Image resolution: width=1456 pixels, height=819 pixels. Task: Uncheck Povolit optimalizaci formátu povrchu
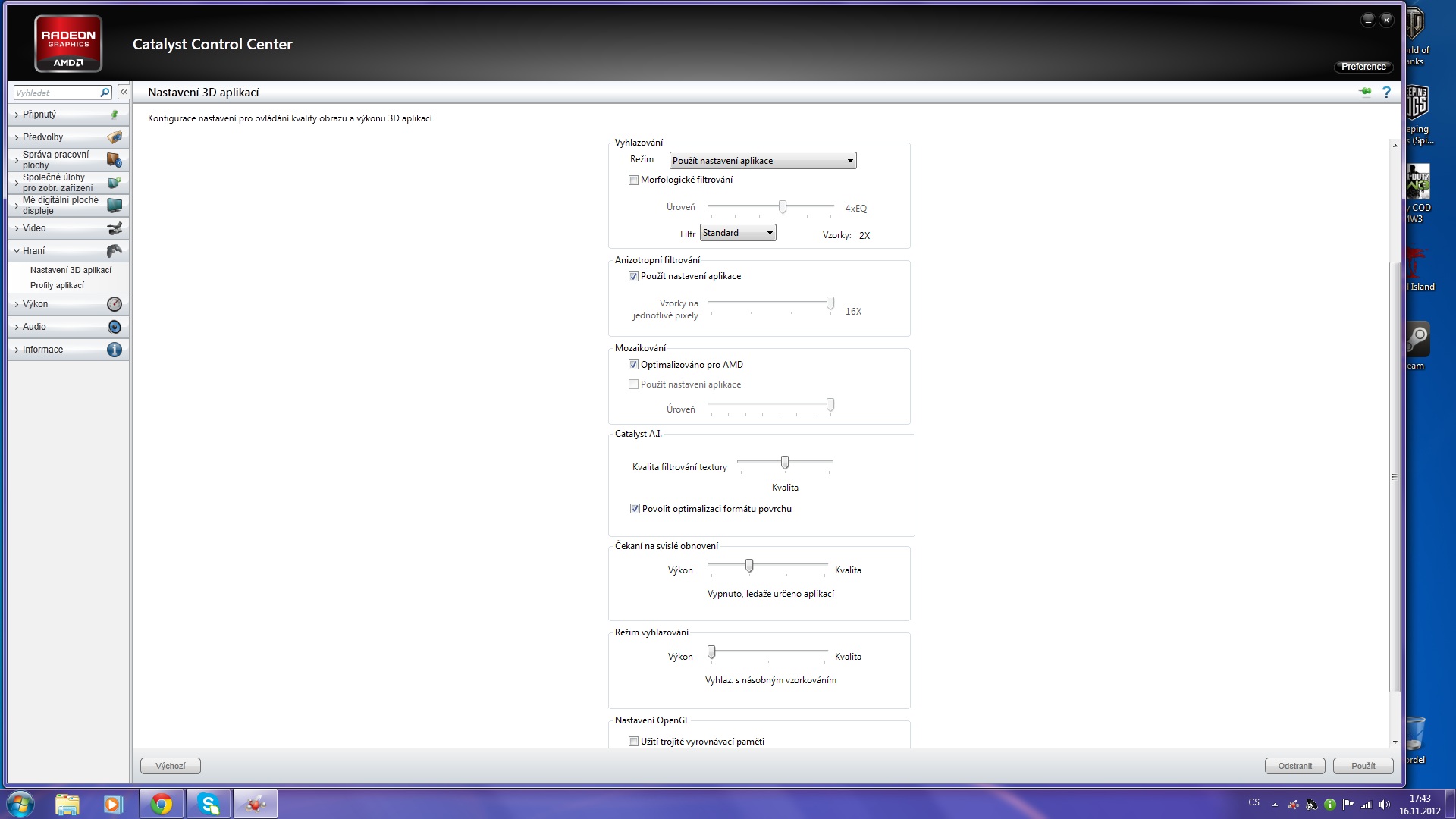tap(635, 509)
